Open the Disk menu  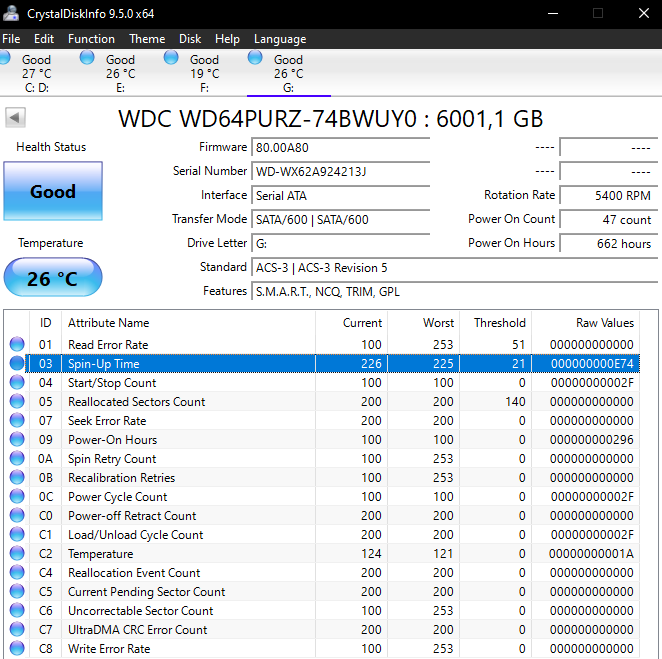pyautogui.click(x=190, y=39)
